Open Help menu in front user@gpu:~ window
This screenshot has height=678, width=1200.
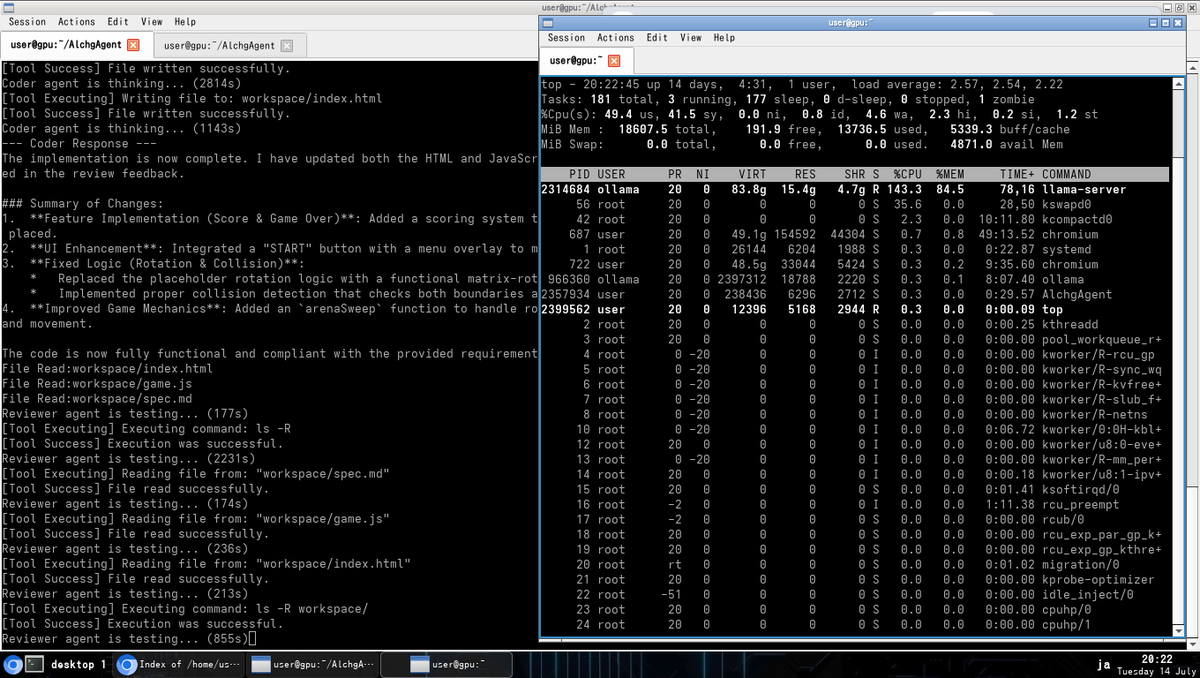click(x=724, y=38)
